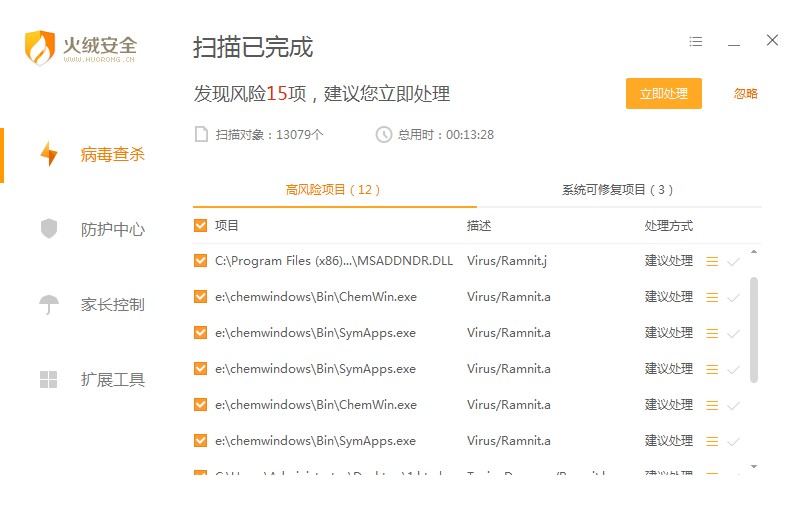
Task: Uncheck the second ChemWin.exe row checkbox
Action: point(201,404)
